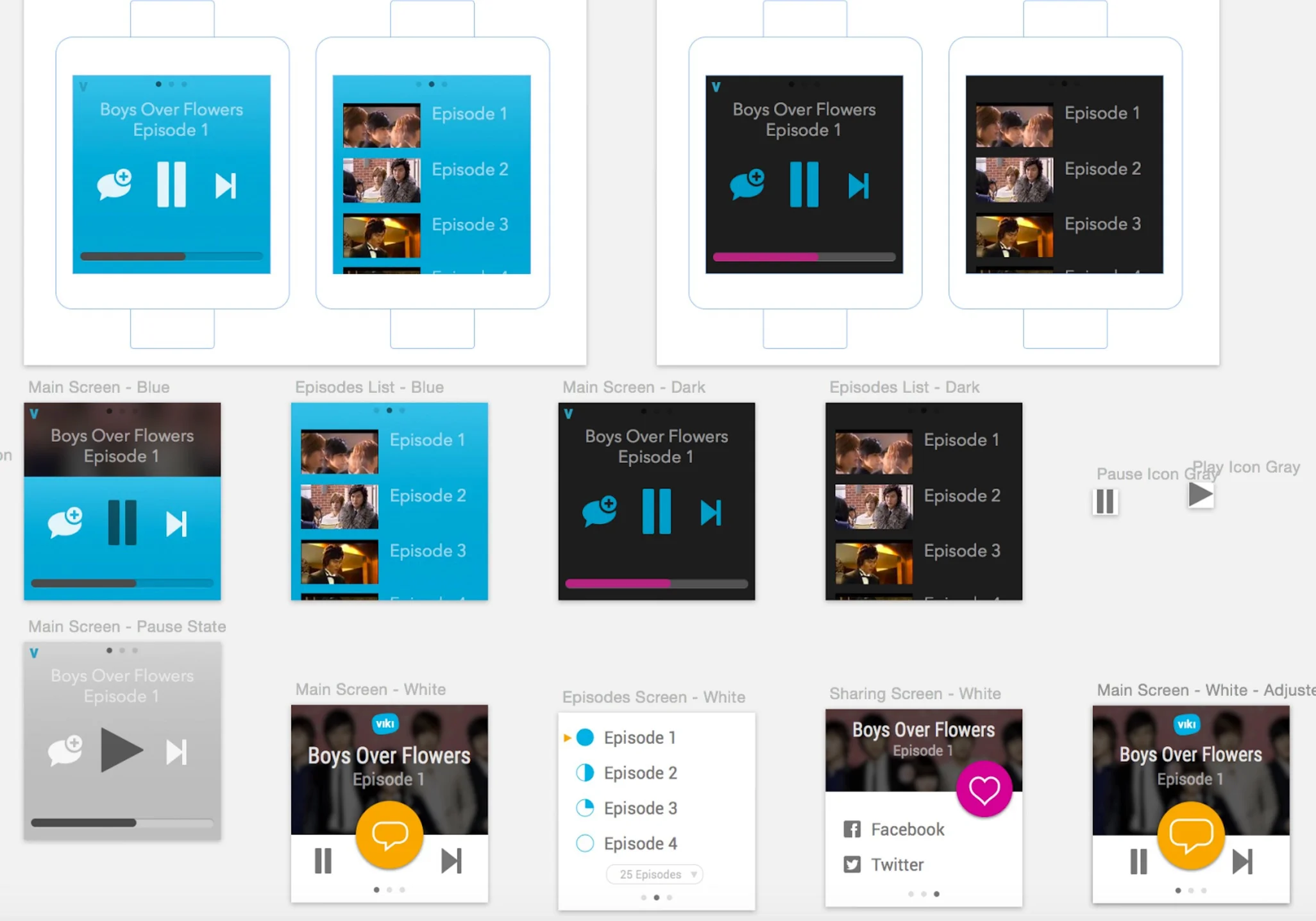
Task: Click the pink progress bar in the dark watch mockup
Action: (x=804, y=257)
